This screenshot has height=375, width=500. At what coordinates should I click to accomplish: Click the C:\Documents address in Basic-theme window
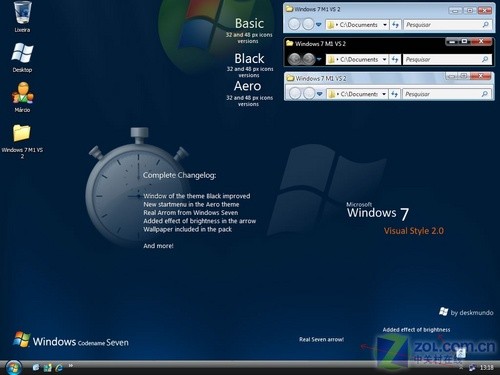coord(358,25)
